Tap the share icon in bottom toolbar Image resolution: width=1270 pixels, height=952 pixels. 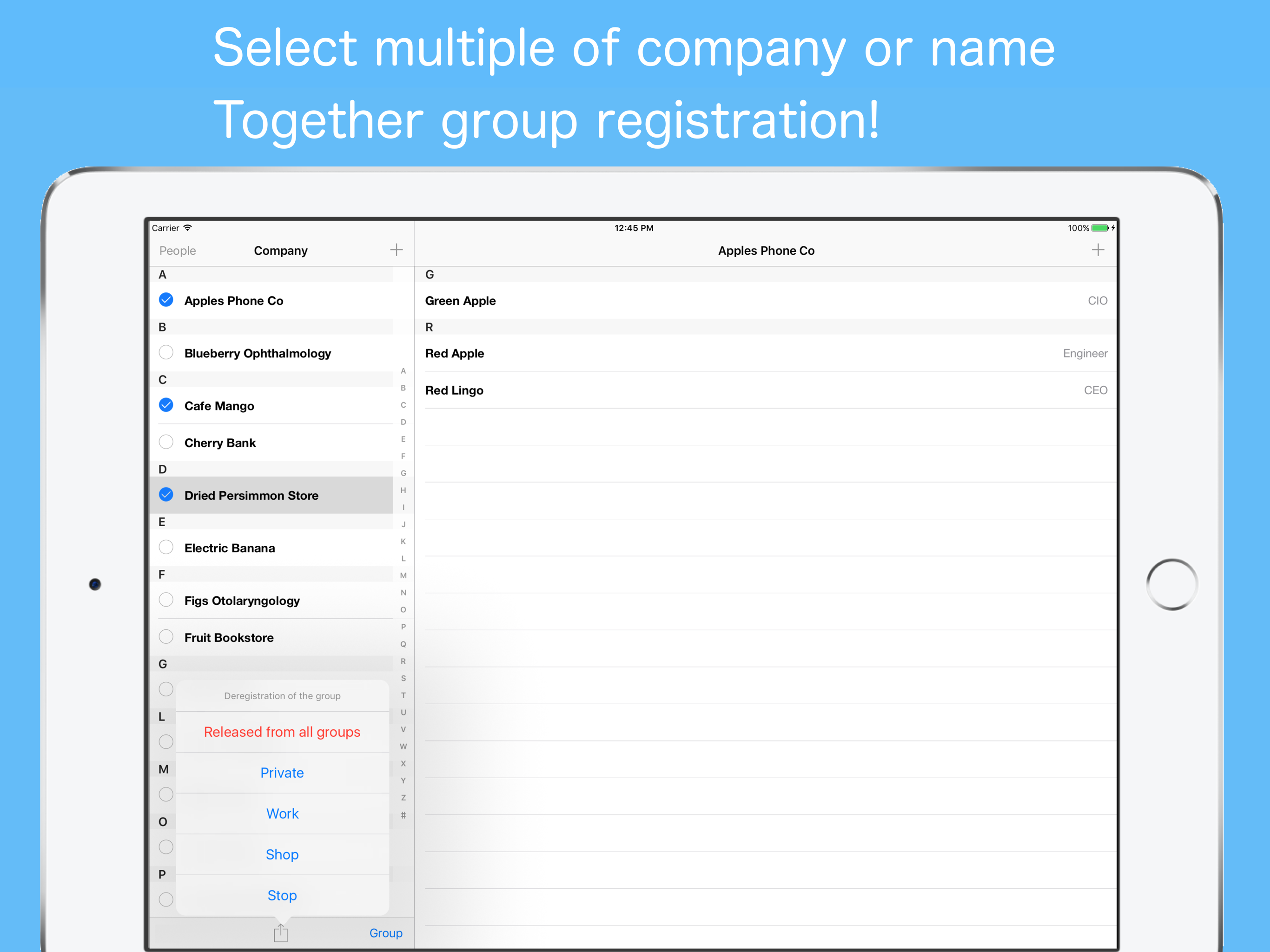pyautogui.click(x=280, y=933)
